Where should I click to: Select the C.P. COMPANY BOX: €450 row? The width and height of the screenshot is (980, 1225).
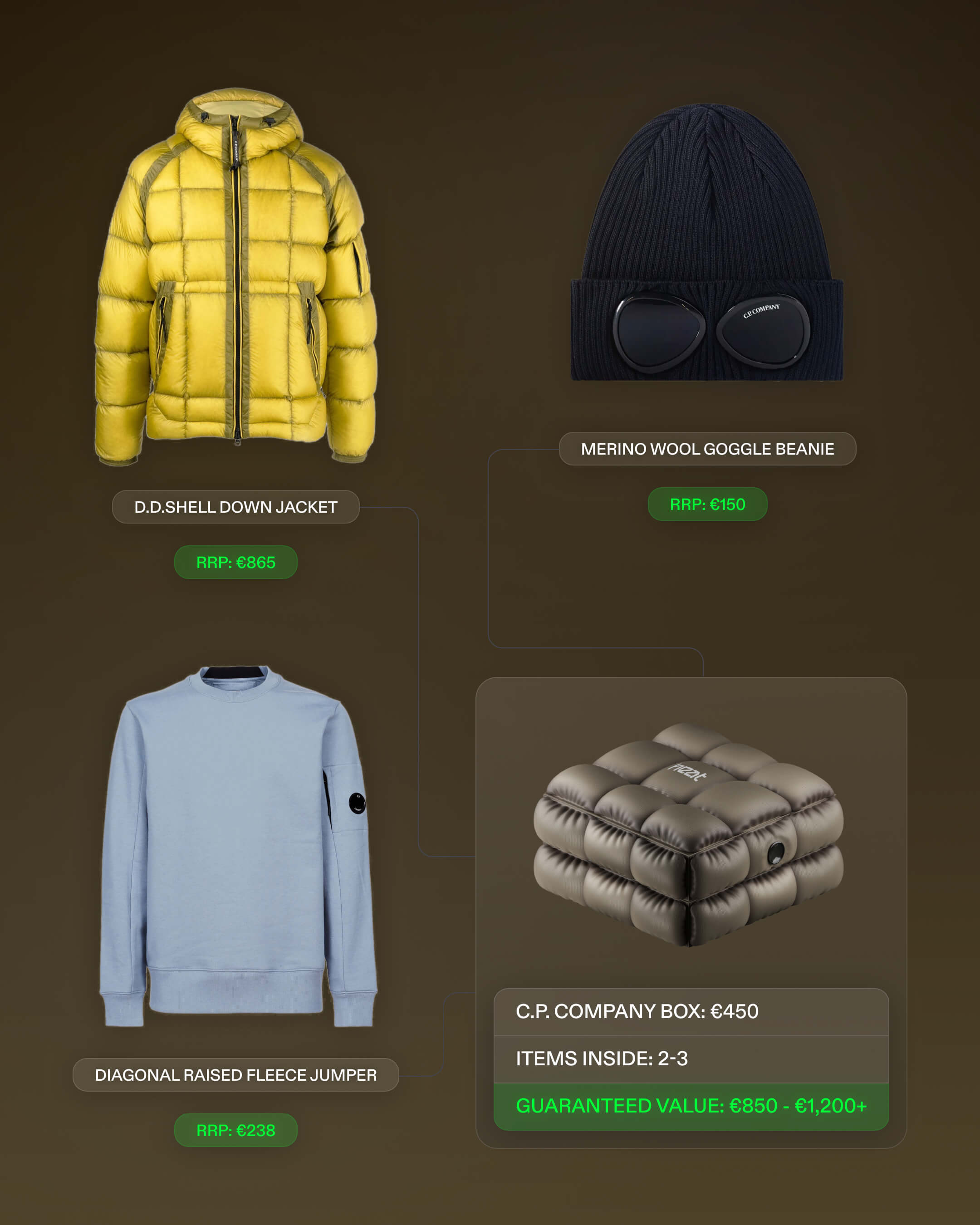tap(691, 1012)
